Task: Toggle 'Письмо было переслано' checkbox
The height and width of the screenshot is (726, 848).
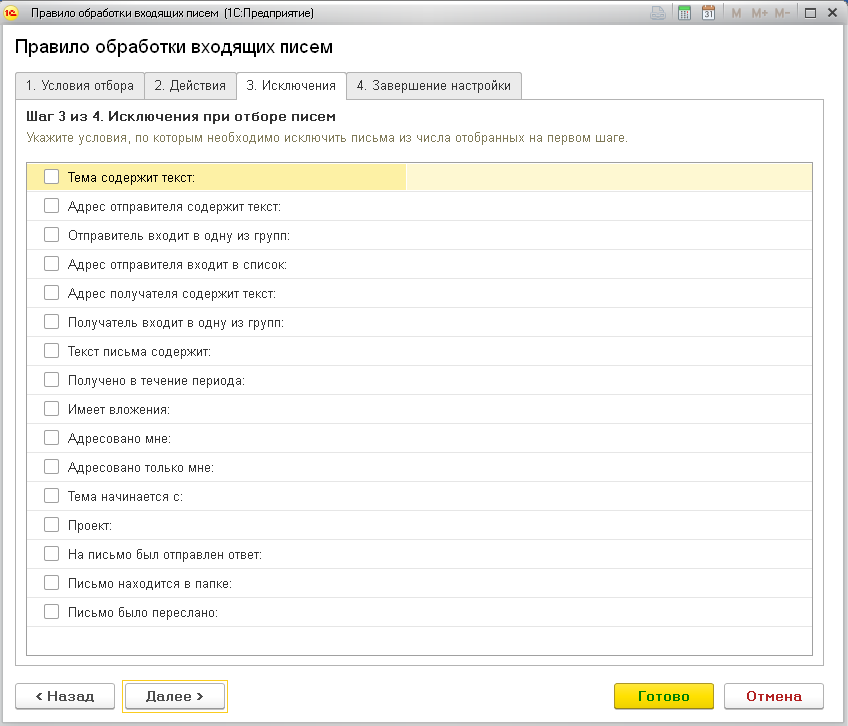Action: click(52, 612)
